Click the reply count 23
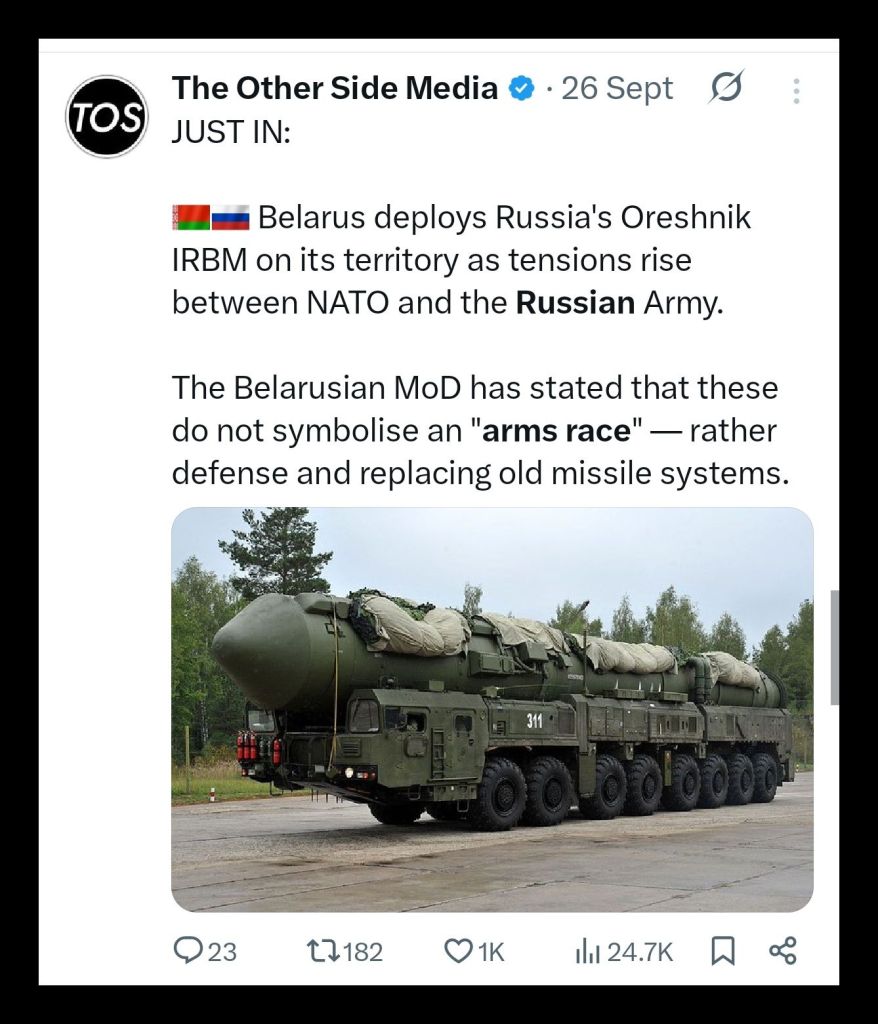This screenshot has width=878, height=1024. (x=222, y=951)
